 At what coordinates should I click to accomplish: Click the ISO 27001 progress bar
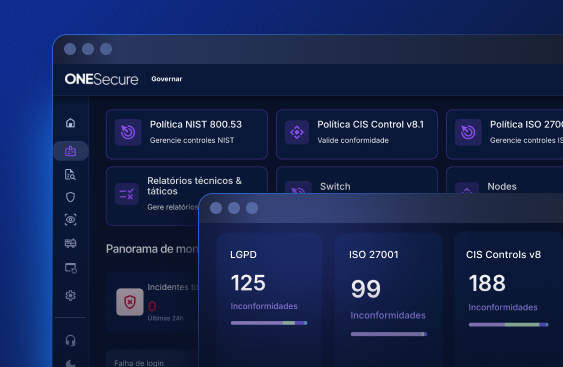(x=389, y=334)
